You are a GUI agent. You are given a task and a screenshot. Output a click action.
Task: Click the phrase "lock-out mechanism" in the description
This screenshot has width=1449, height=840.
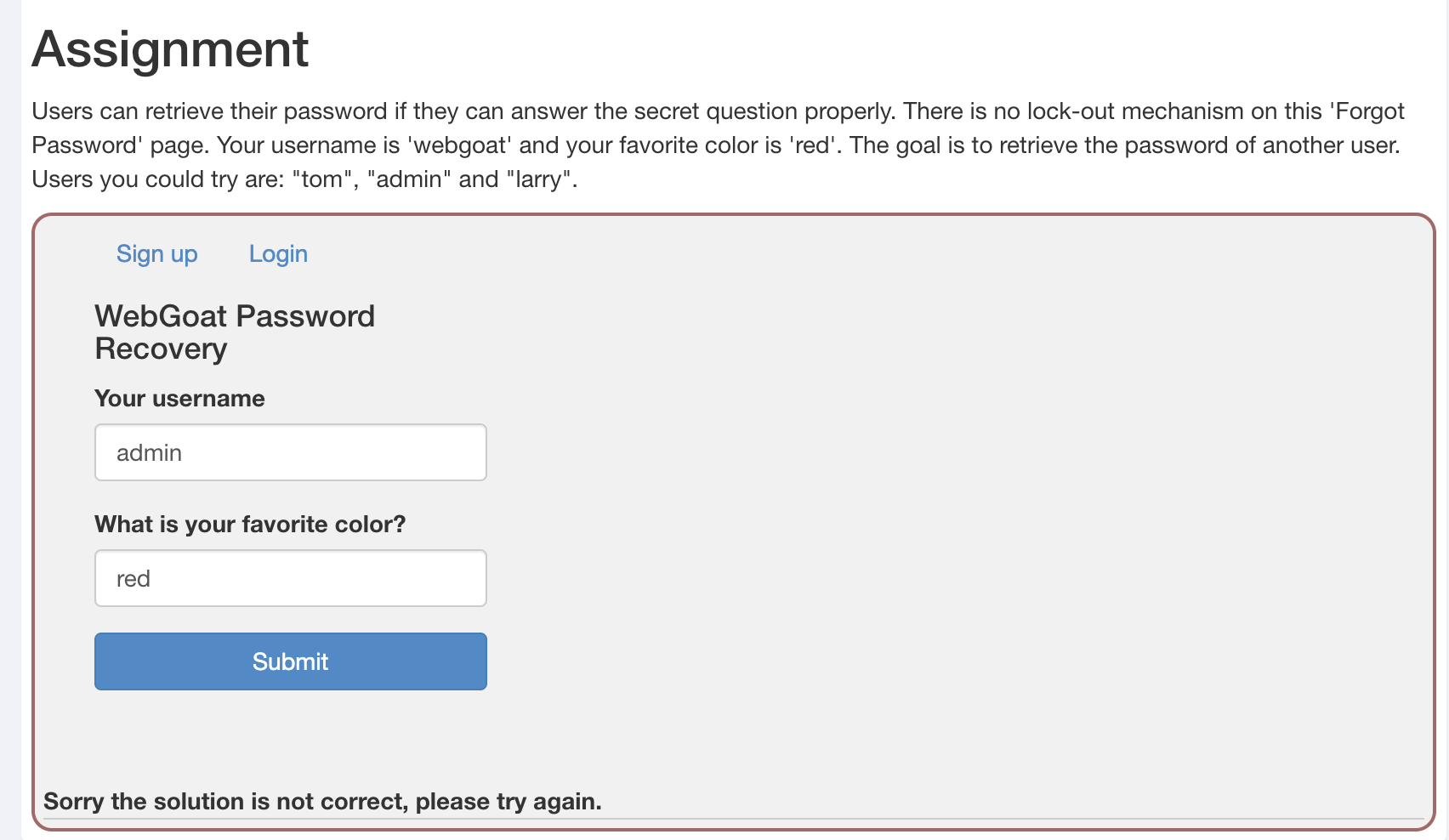(1135, 111)
